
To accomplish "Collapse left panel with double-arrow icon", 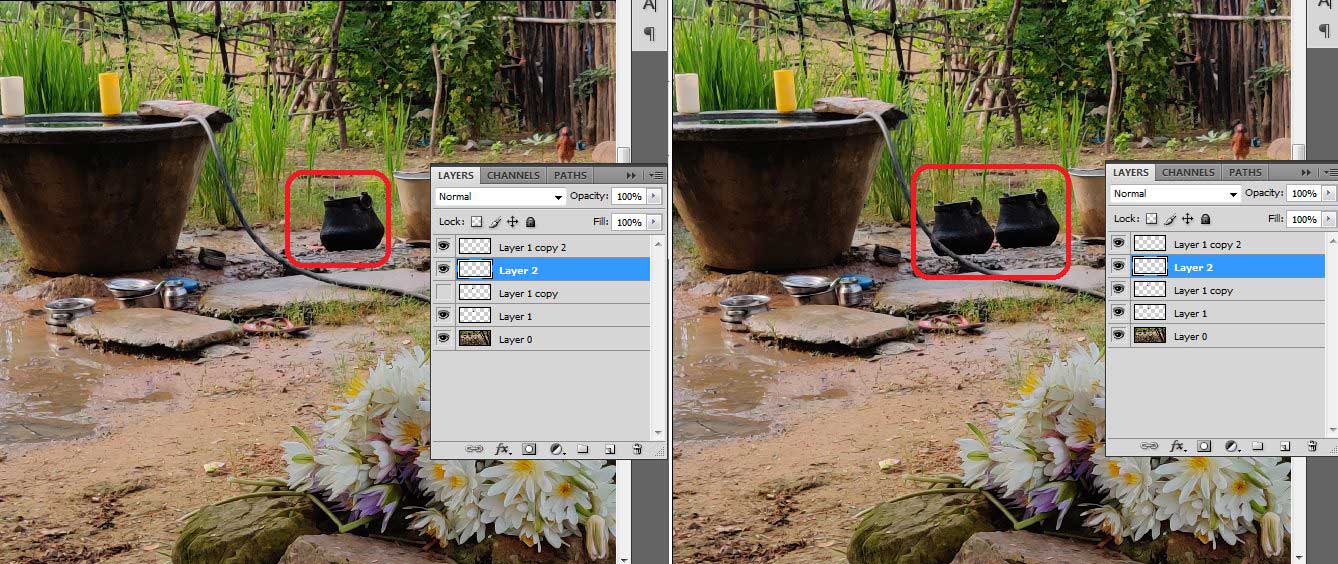I will click(x=632, y=175).
